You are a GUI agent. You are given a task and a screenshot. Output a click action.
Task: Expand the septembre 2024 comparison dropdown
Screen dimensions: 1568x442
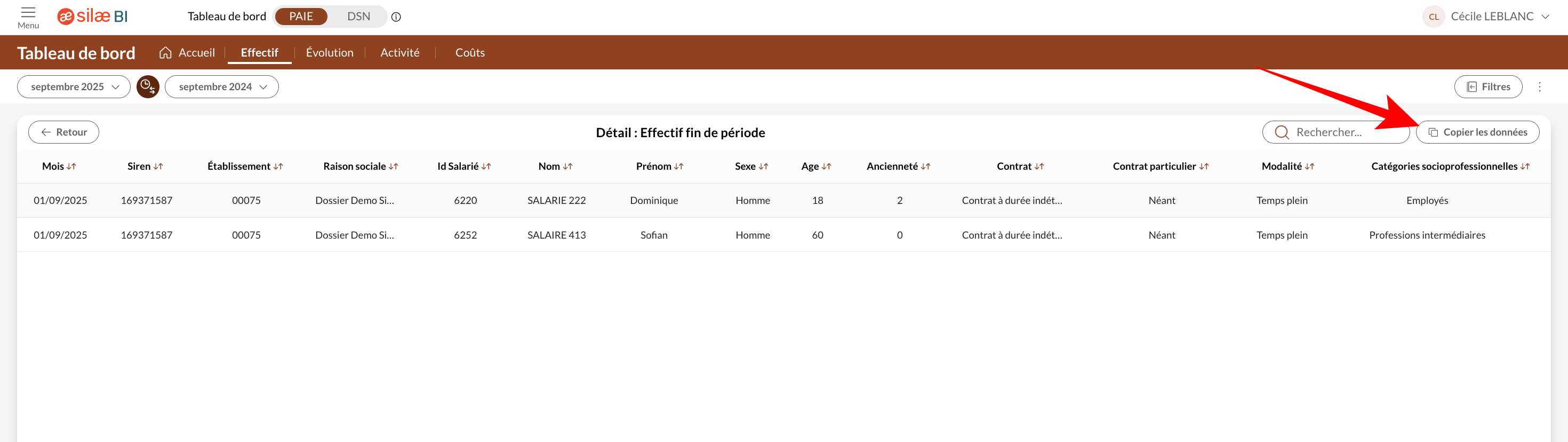point(221,86)
